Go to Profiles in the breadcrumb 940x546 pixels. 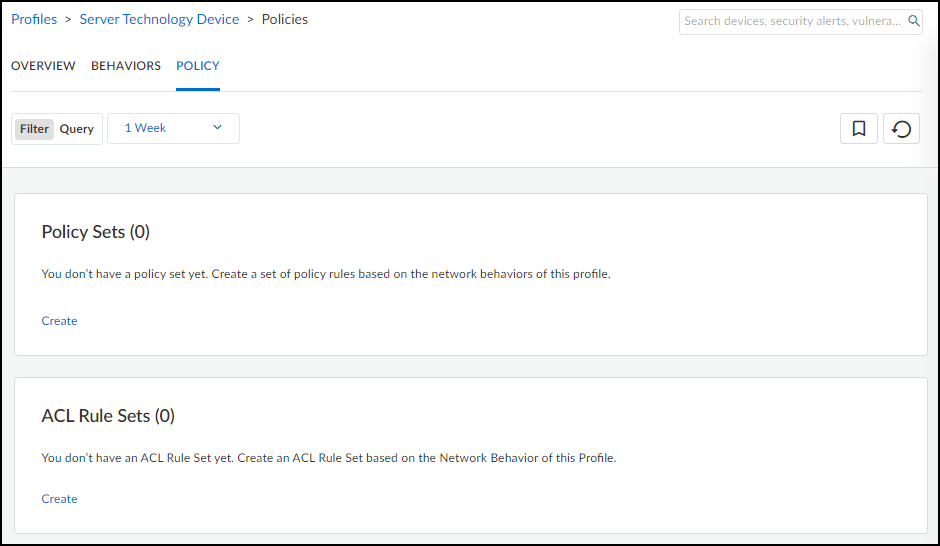pos(34,20)
